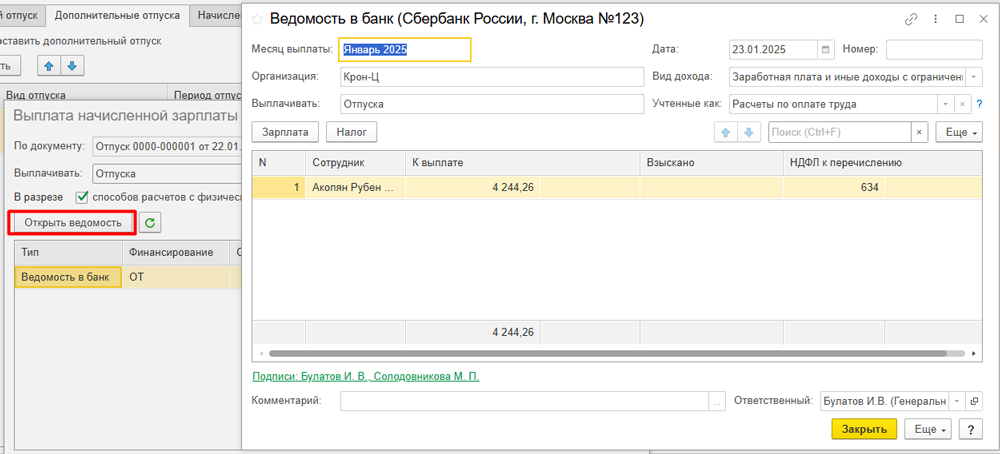Viewport: 1000px width, 454px height.
Task: Click the yellow Закрыть button
Action: point(864,429)
